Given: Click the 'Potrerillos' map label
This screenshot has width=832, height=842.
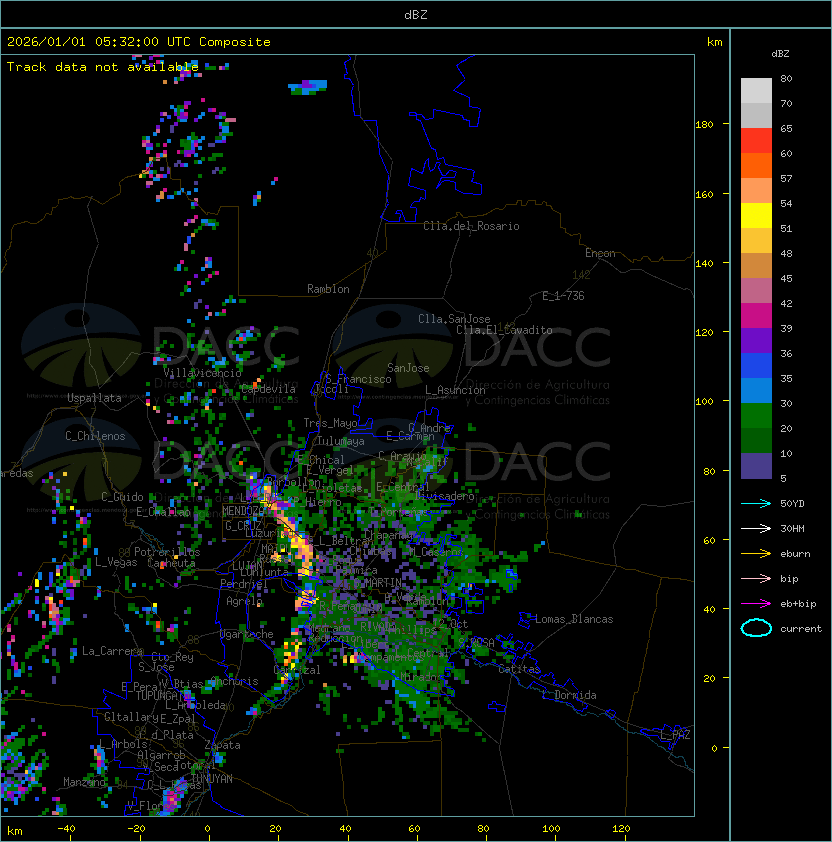Looking at the screenshot, I should pos(167,552).
